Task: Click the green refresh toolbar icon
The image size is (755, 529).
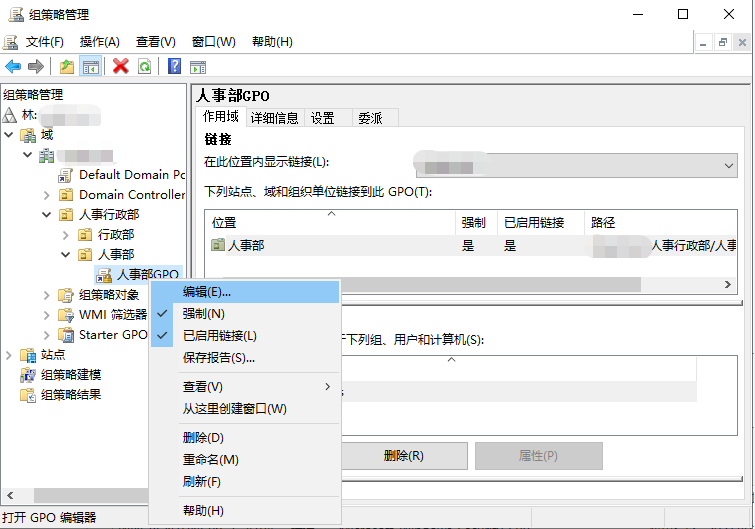Action: click(144, 66)
